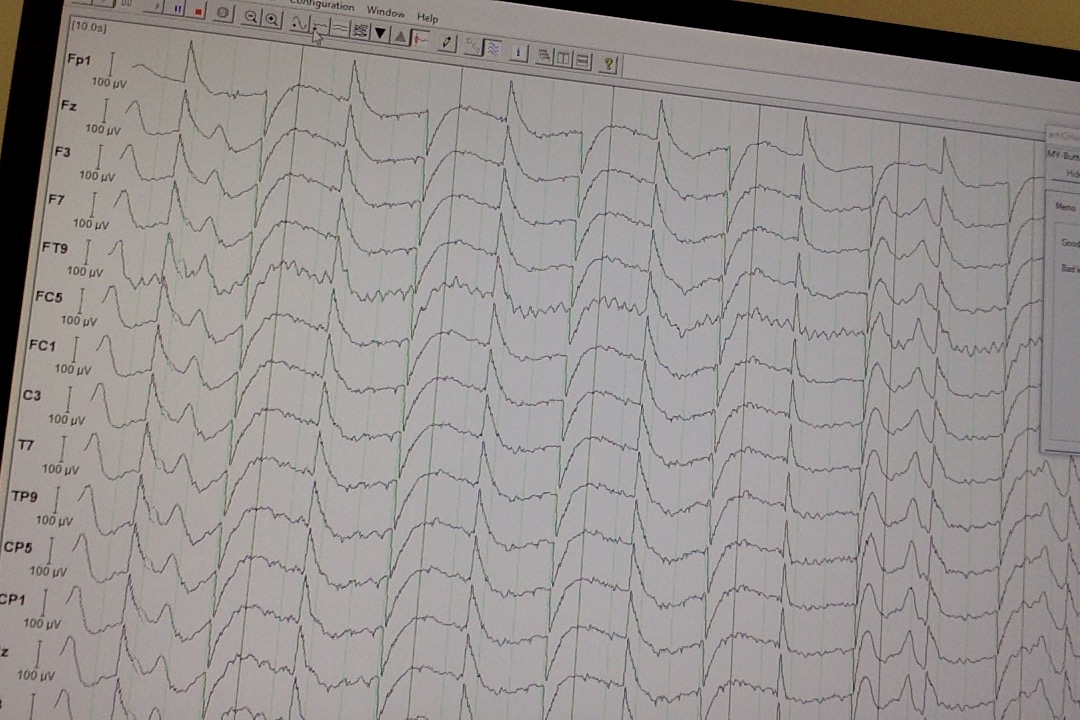Click the 100 µV scale under CP5

48,571
